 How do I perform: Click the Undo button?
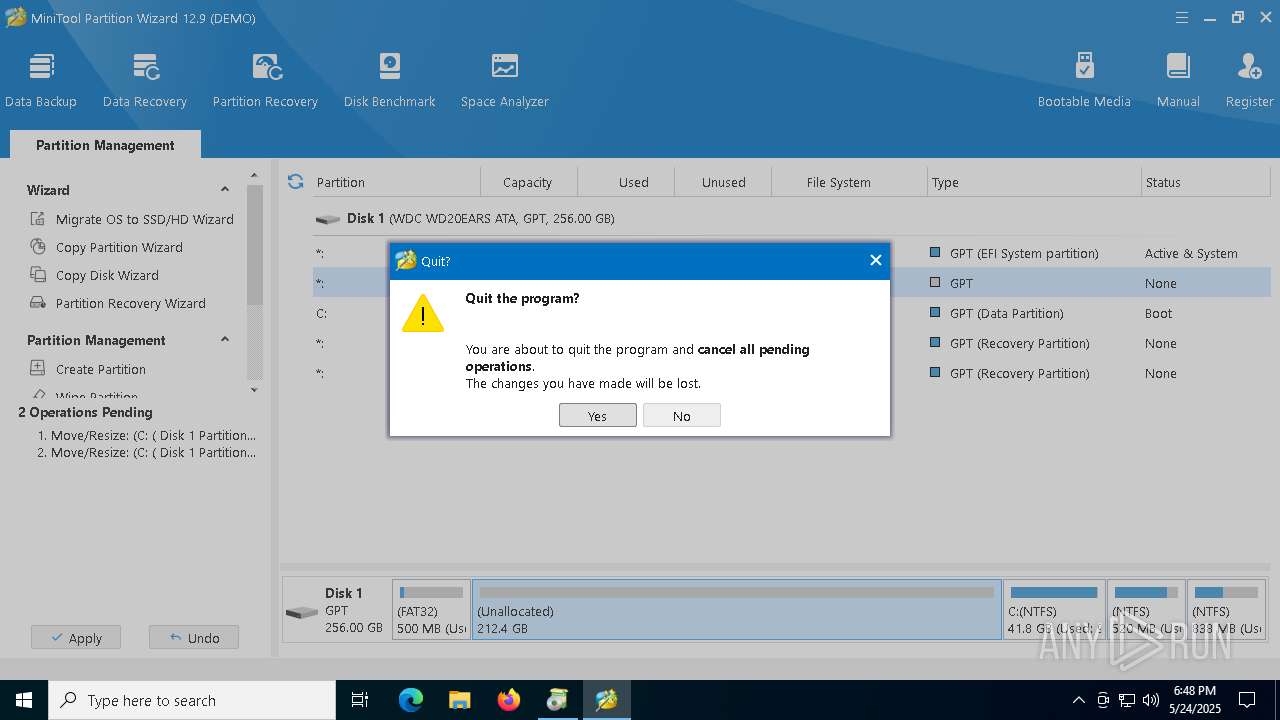pos(194,637)
